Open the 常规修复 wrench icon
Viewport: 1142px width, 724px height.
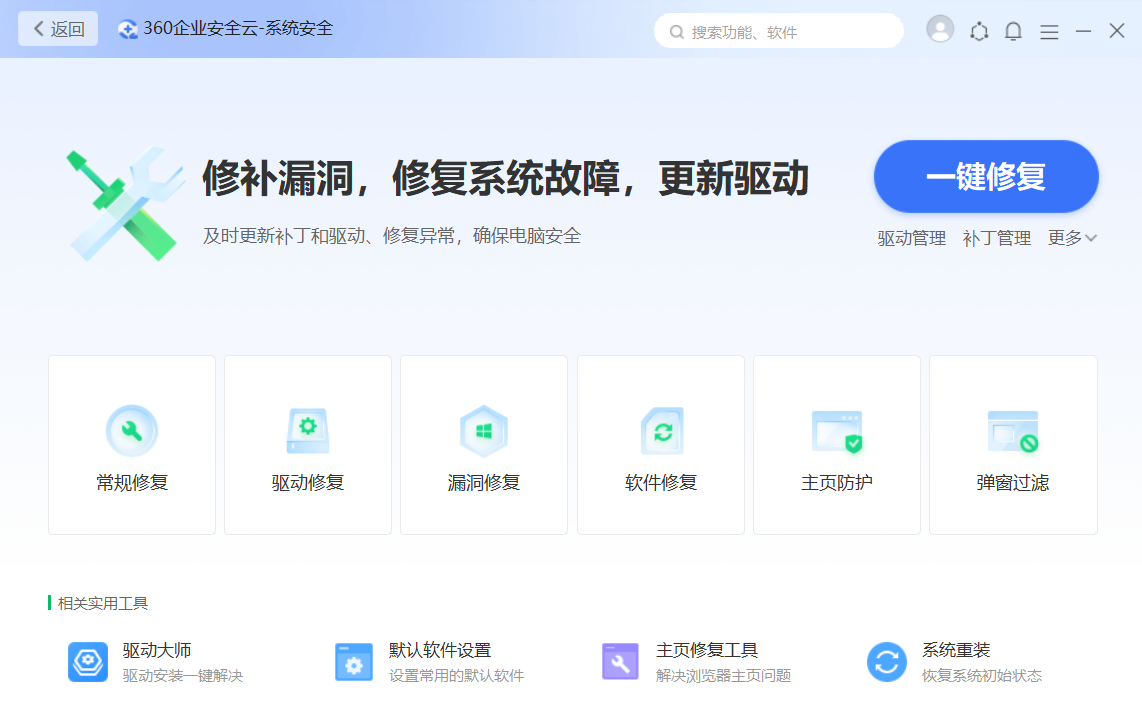(x=132, y=431)
